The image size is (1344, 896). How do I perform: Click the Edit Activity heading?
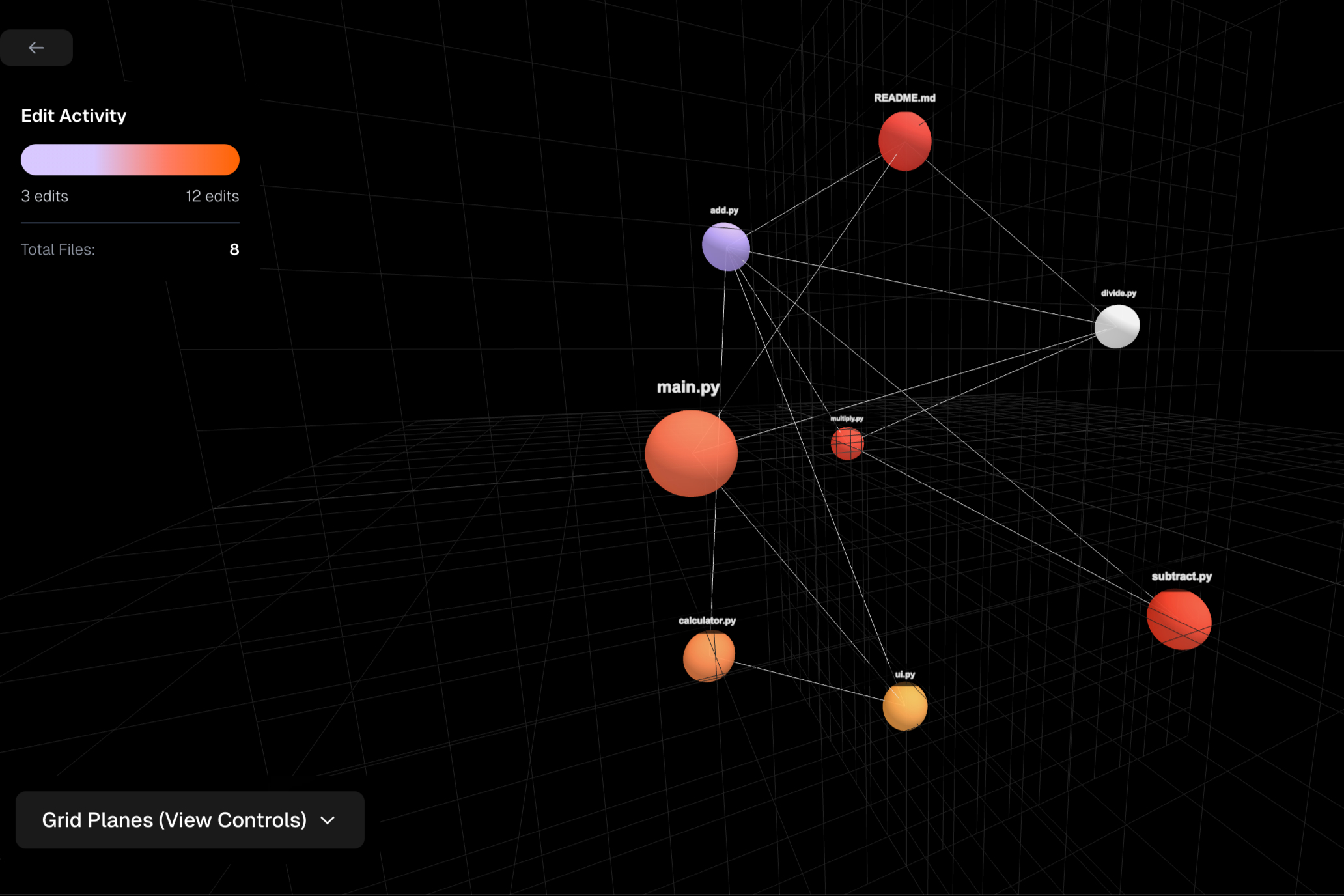[x=74, y=116]
